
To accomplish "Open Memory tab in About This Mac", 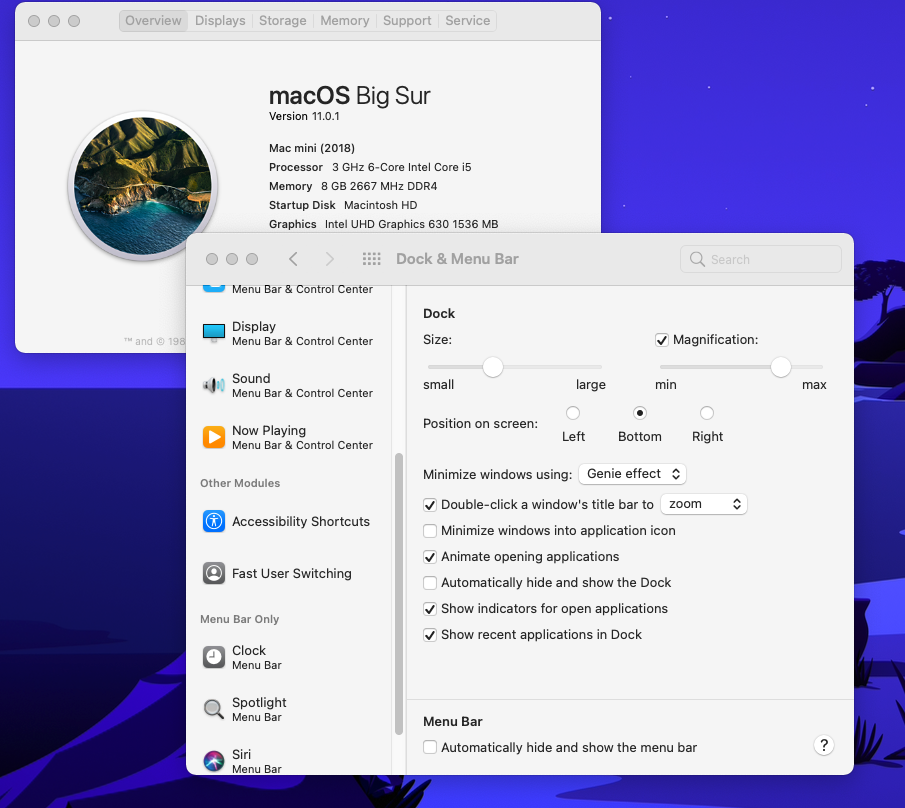I will coord(345,21).
